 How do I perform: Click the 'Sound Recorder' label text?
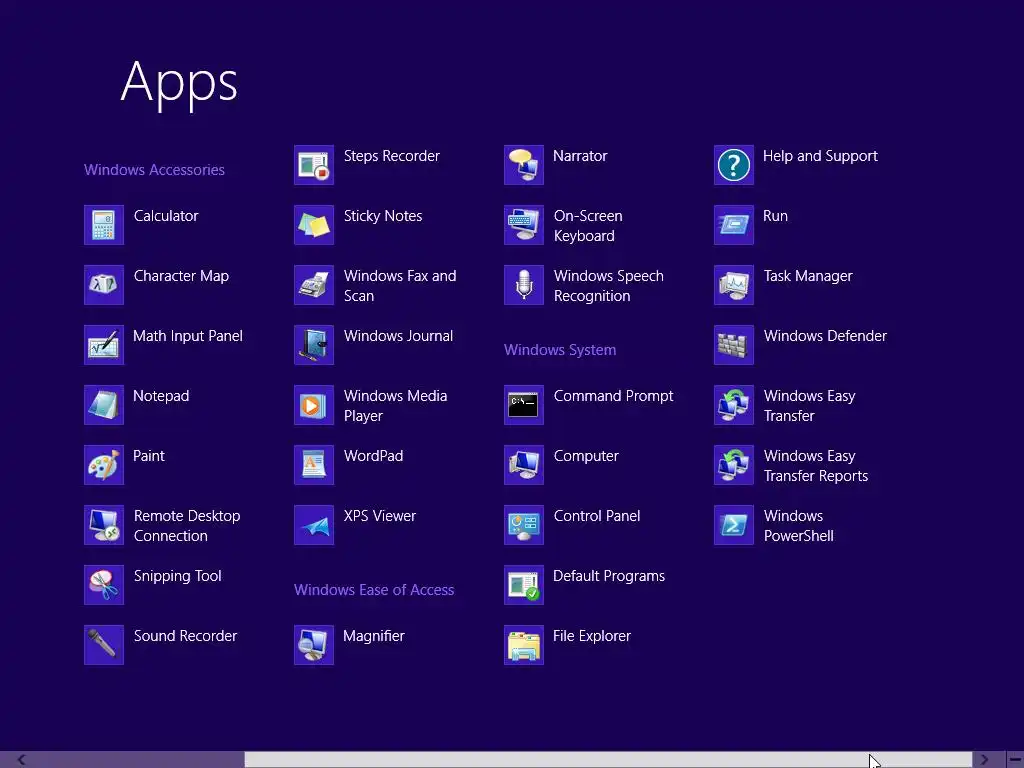[185, 636]
